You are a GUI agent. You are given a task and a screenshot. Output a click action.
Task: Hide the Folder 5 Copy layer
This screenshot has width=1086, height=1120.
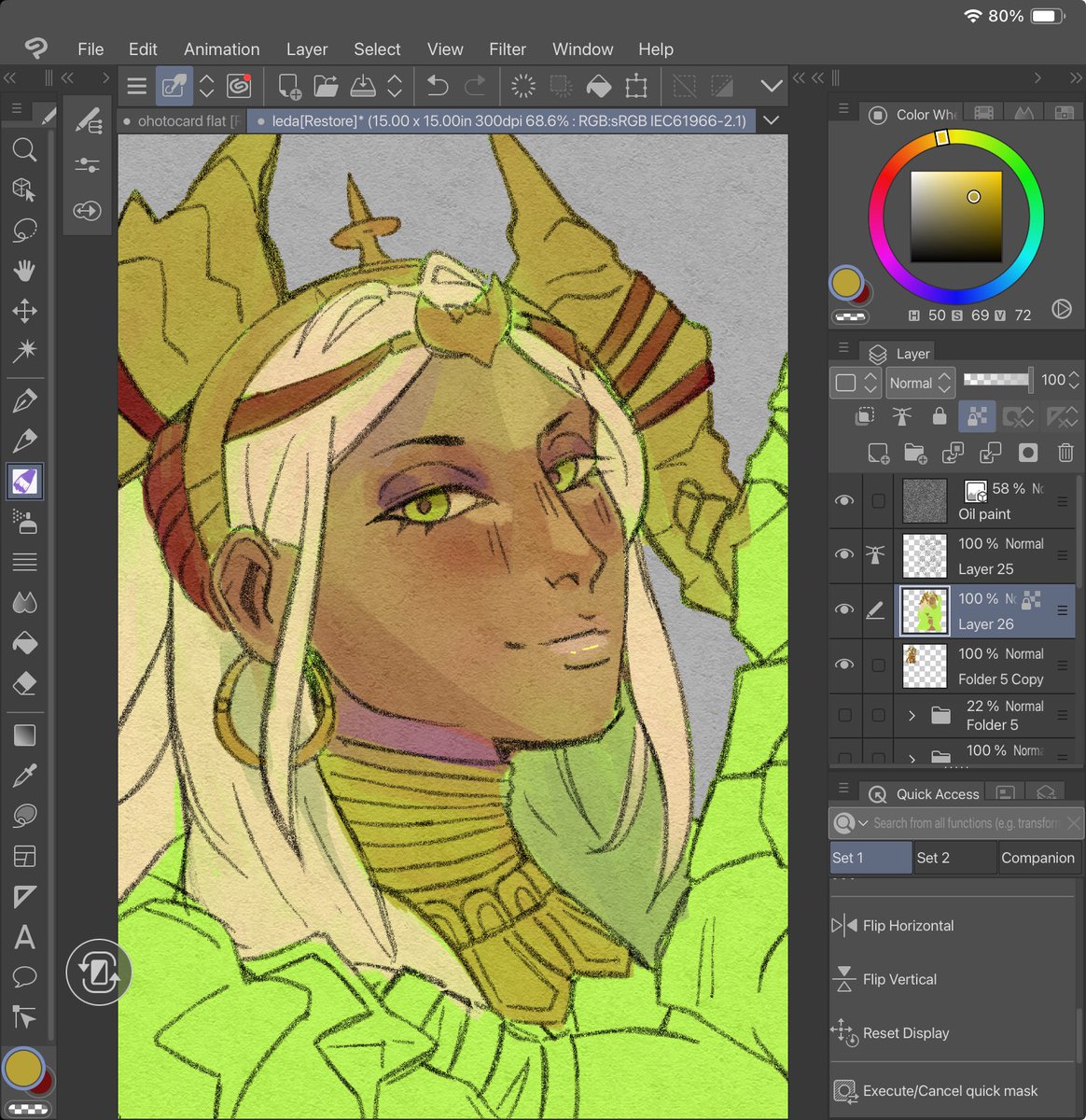click(844, 665)
